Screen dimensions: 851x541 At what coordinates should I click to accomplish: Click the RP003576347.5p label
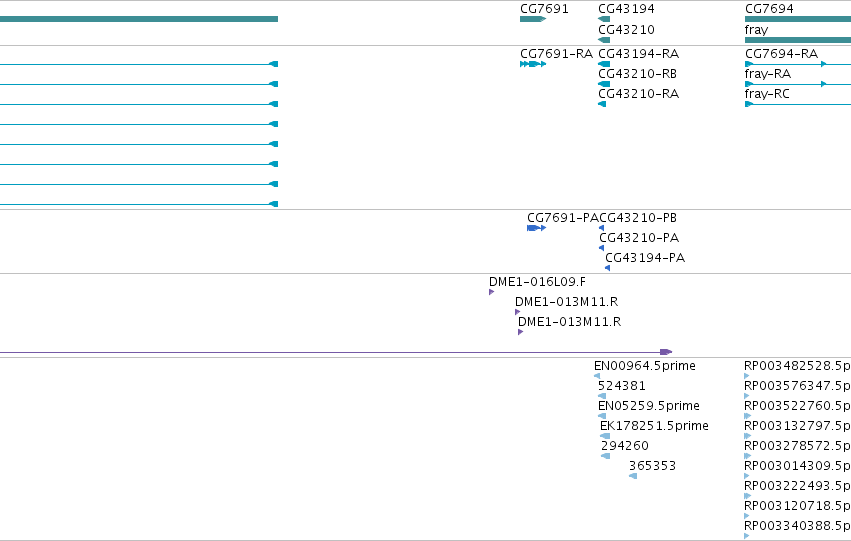click(797, 386)
